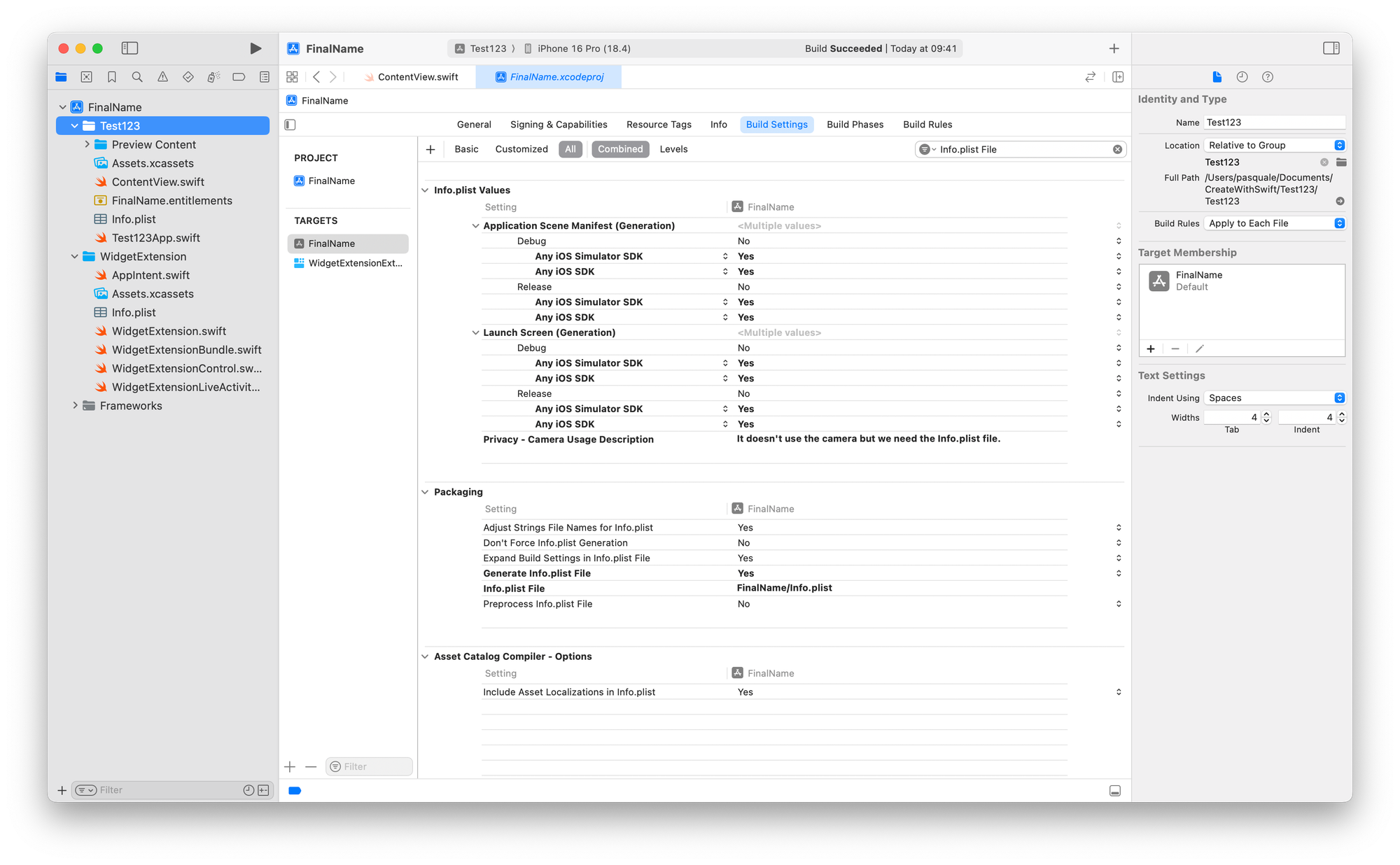Screen dimensions: 1400x865
Task: Open the ContentView.swift editor tab
Action: 417,77
